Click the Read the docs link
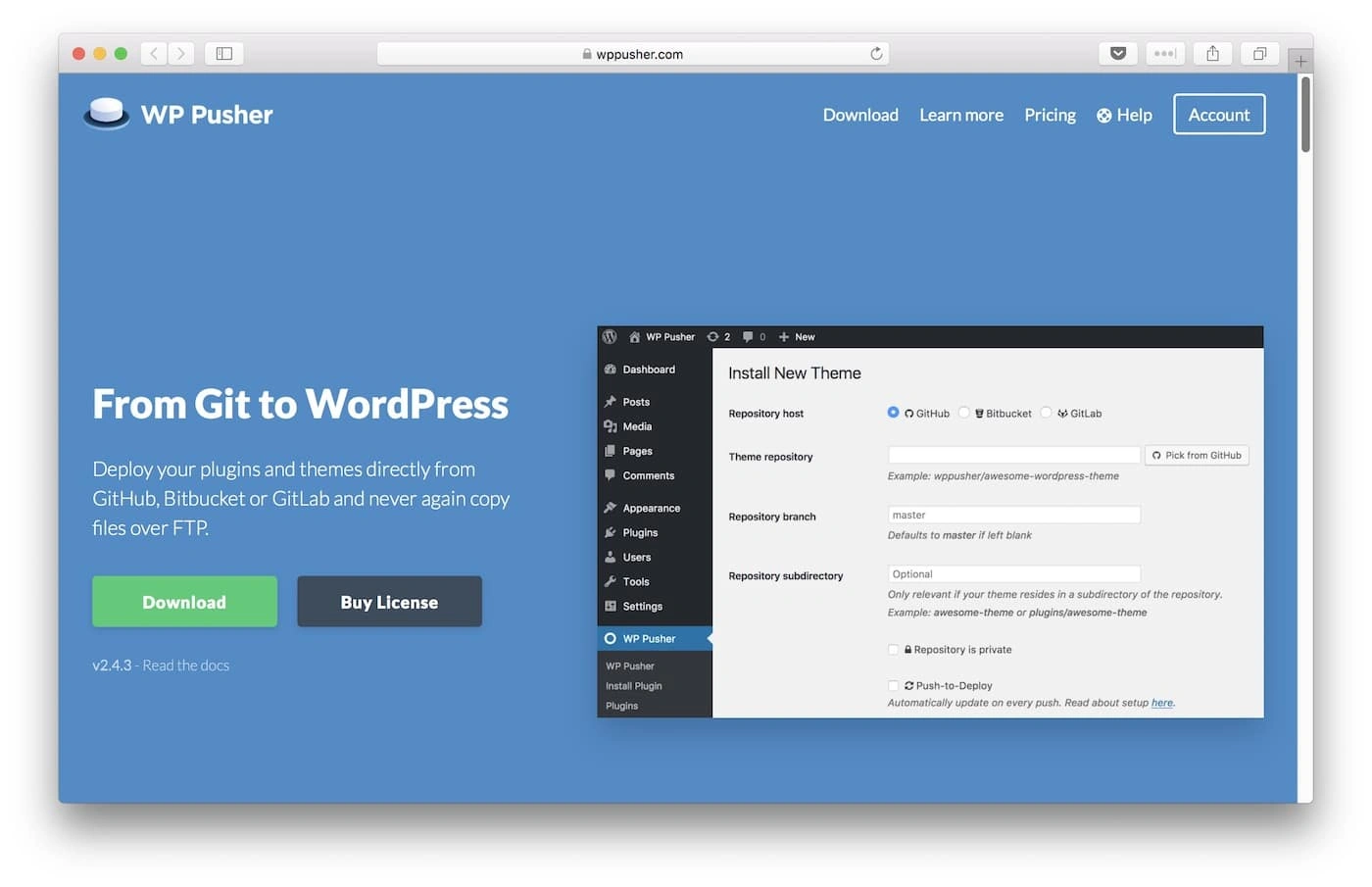The height and width of the screenshot is (887, 1372). click(186, 665)
